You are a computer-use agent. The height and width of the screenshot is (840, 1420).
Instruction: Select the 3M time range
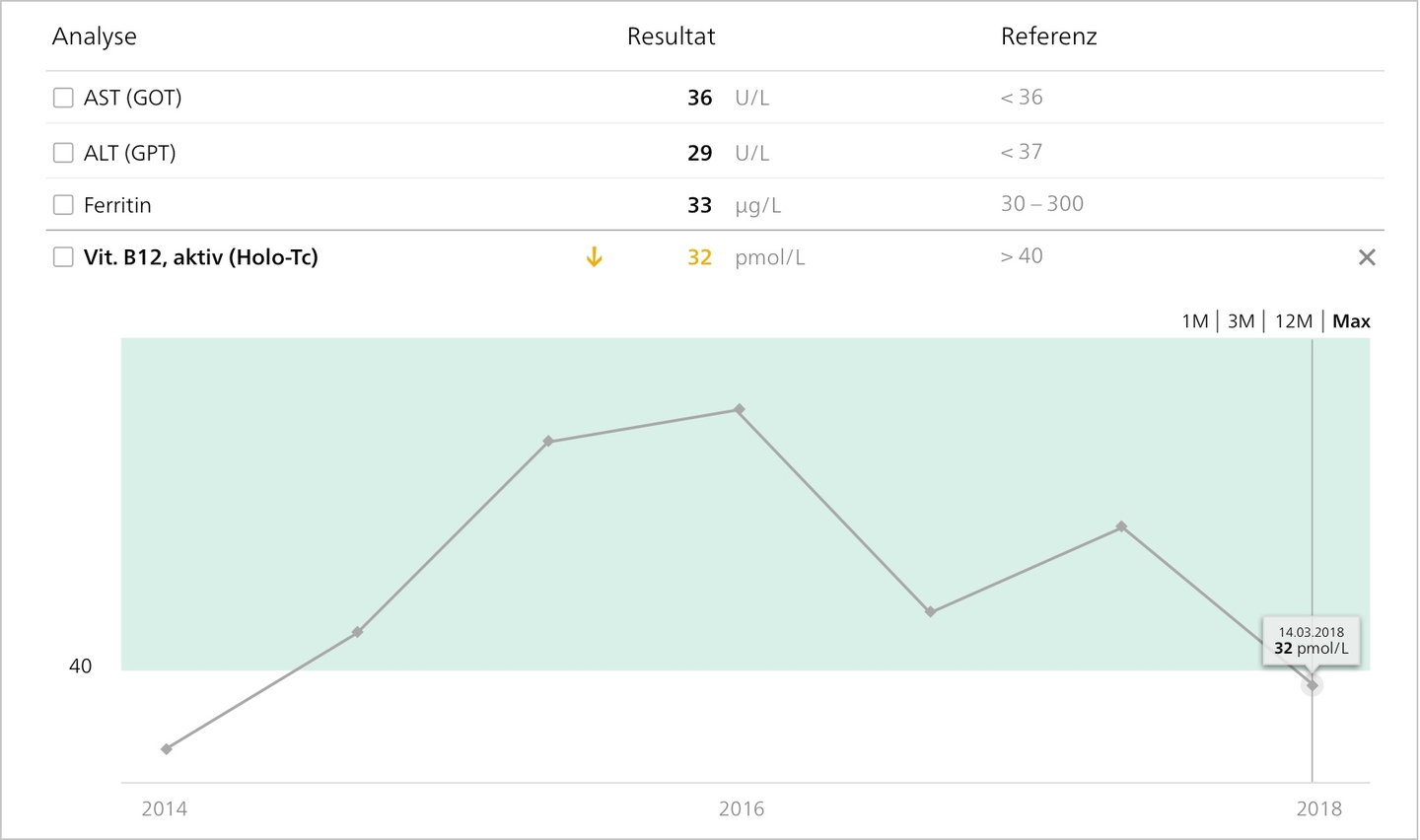pos(1242,321)
